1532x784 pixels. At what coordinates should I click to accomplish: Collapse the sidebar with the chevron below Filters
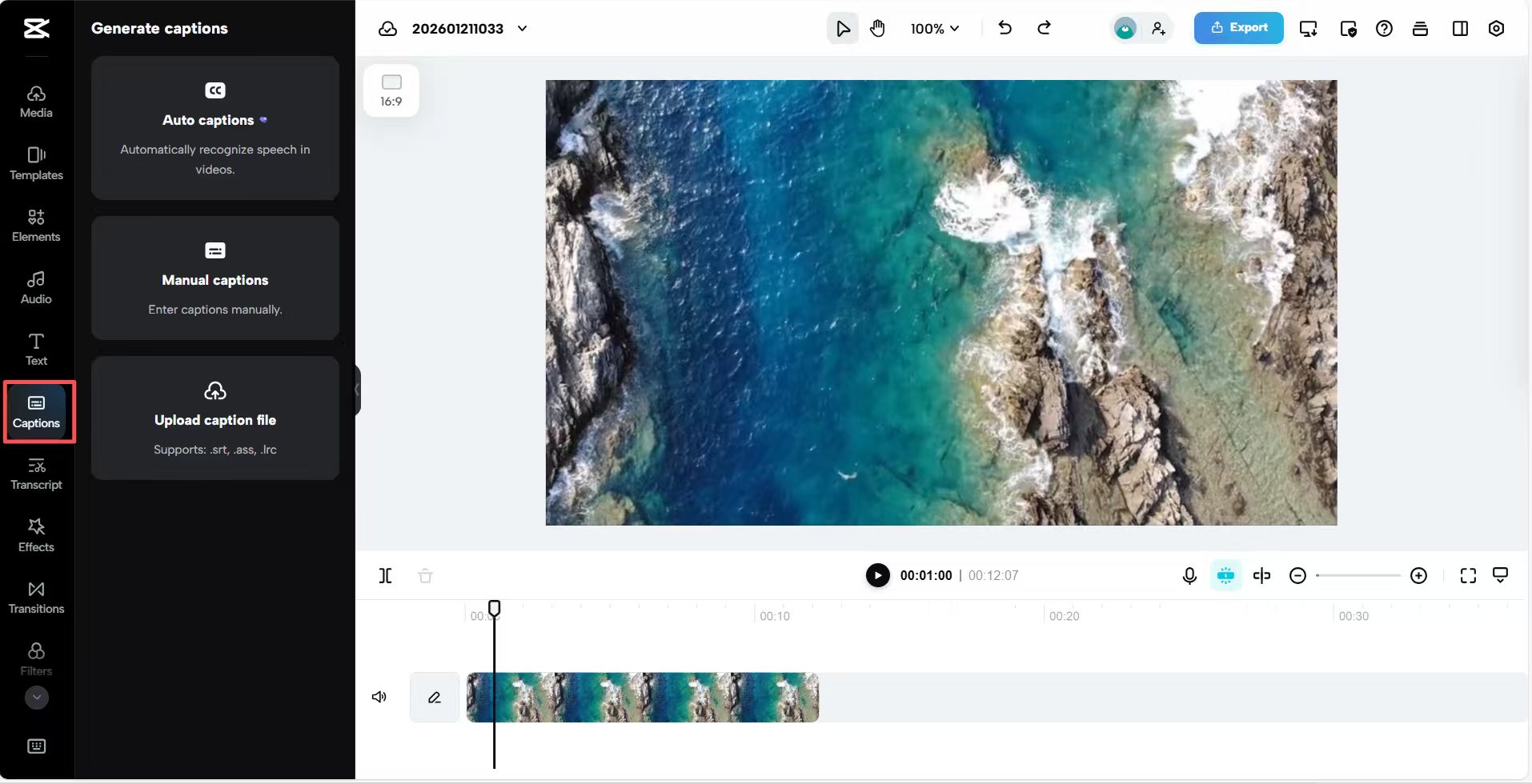(x=36, y=698)
